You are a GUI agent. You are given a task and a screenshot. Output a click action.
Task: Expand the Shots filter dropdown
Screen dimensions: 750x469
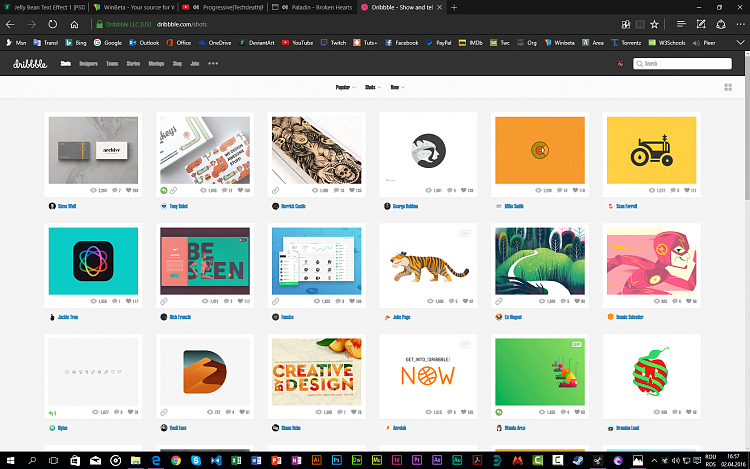point(372,87)
